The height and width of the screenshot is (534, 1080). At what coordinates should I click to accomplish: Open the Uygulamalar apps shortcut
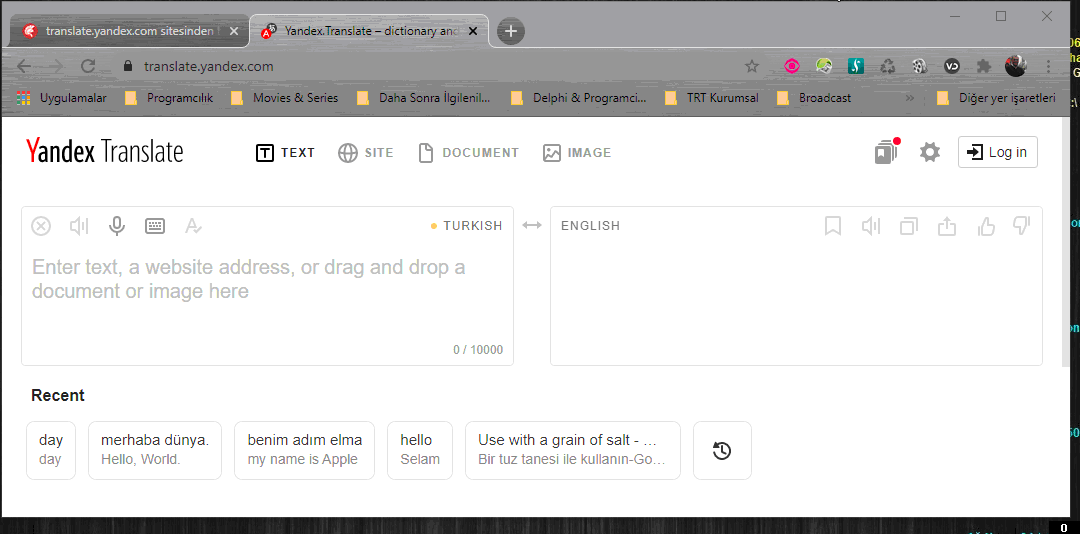62,98
